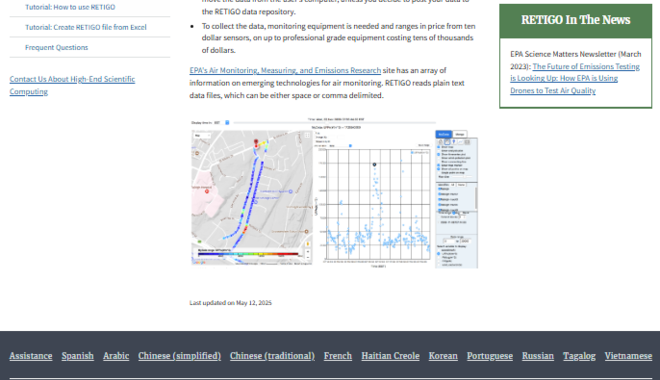Choose the Russian language link
The height and width of the screenshot is (380, 660).
(538, 356)
